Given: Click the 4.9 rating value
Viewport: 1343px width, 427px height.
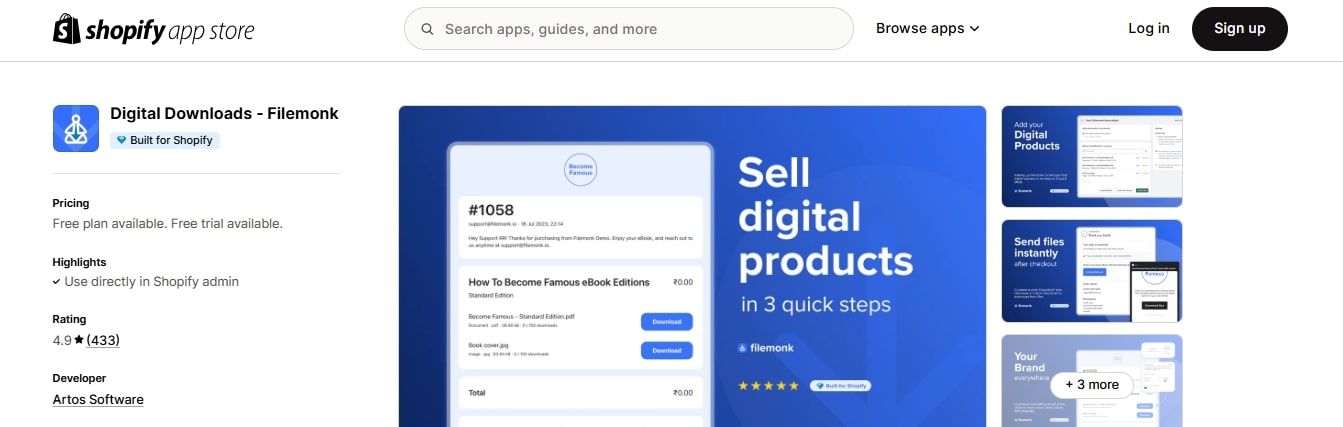Looking at the screenshot, I should coord(62,340).
